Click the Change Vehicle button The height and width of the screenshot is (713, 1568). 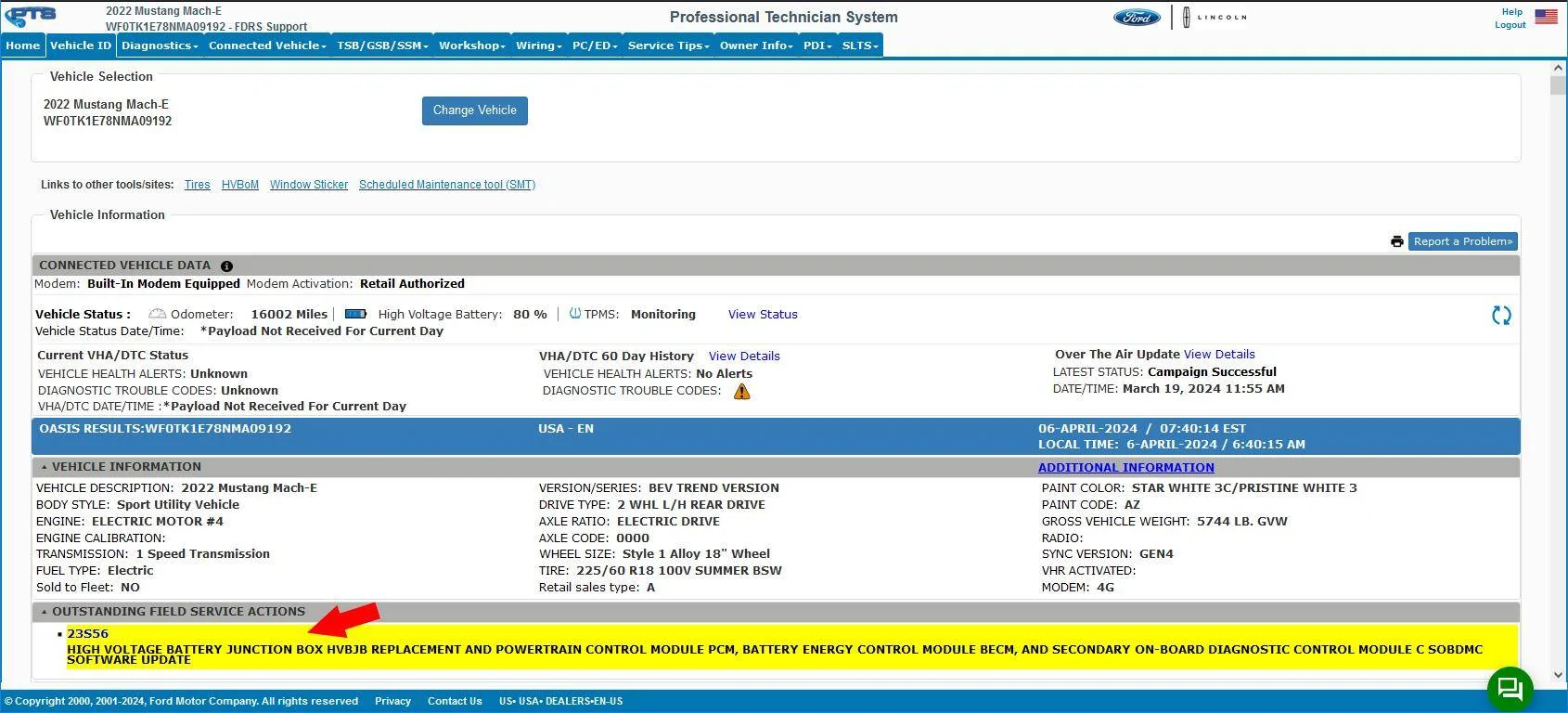click(x=475, y=110)
